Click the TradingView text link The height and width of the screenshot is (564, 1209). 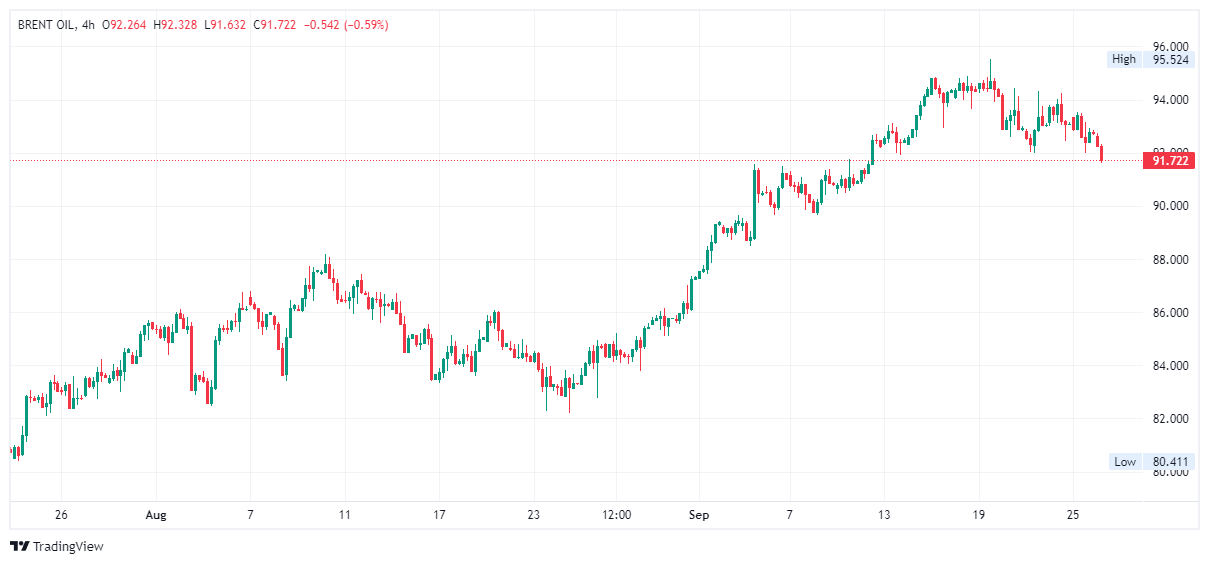tap(68, 547)
